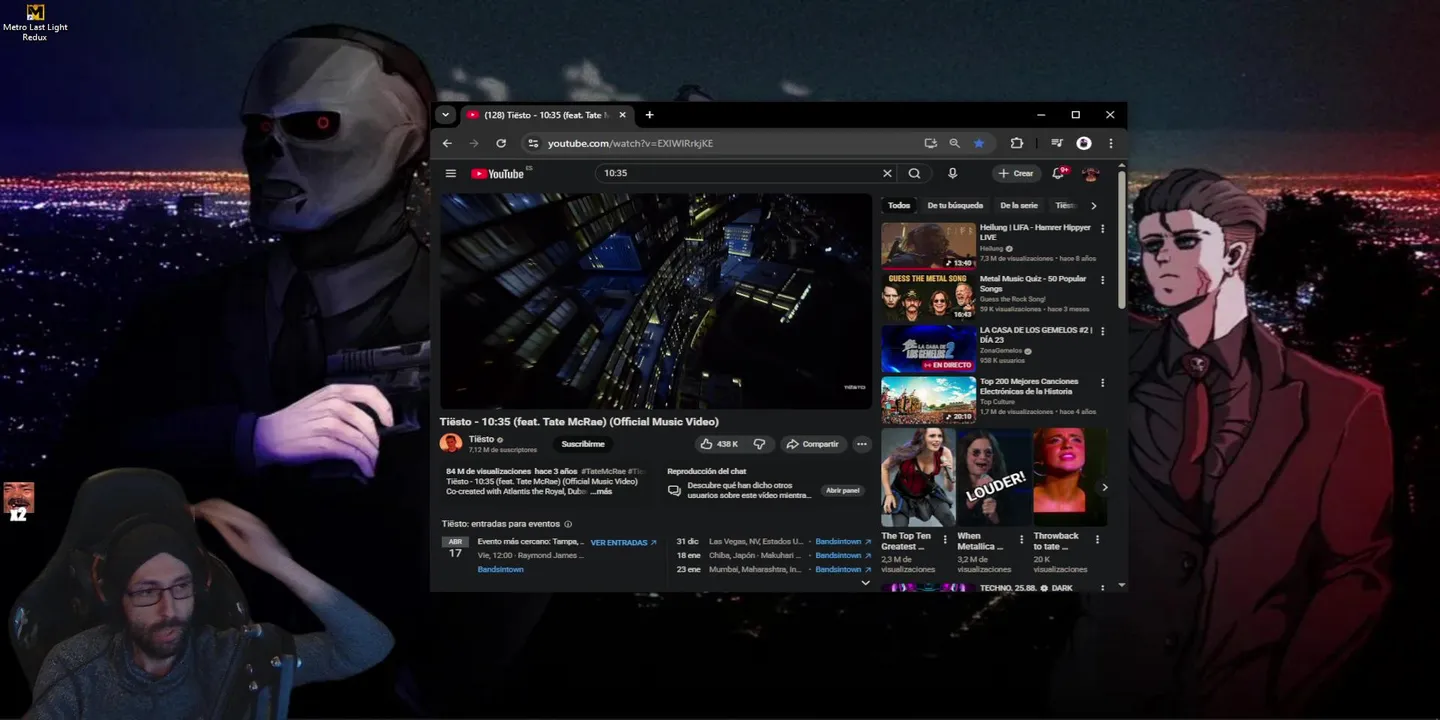Select the De la serie chip

[1019, 205]
